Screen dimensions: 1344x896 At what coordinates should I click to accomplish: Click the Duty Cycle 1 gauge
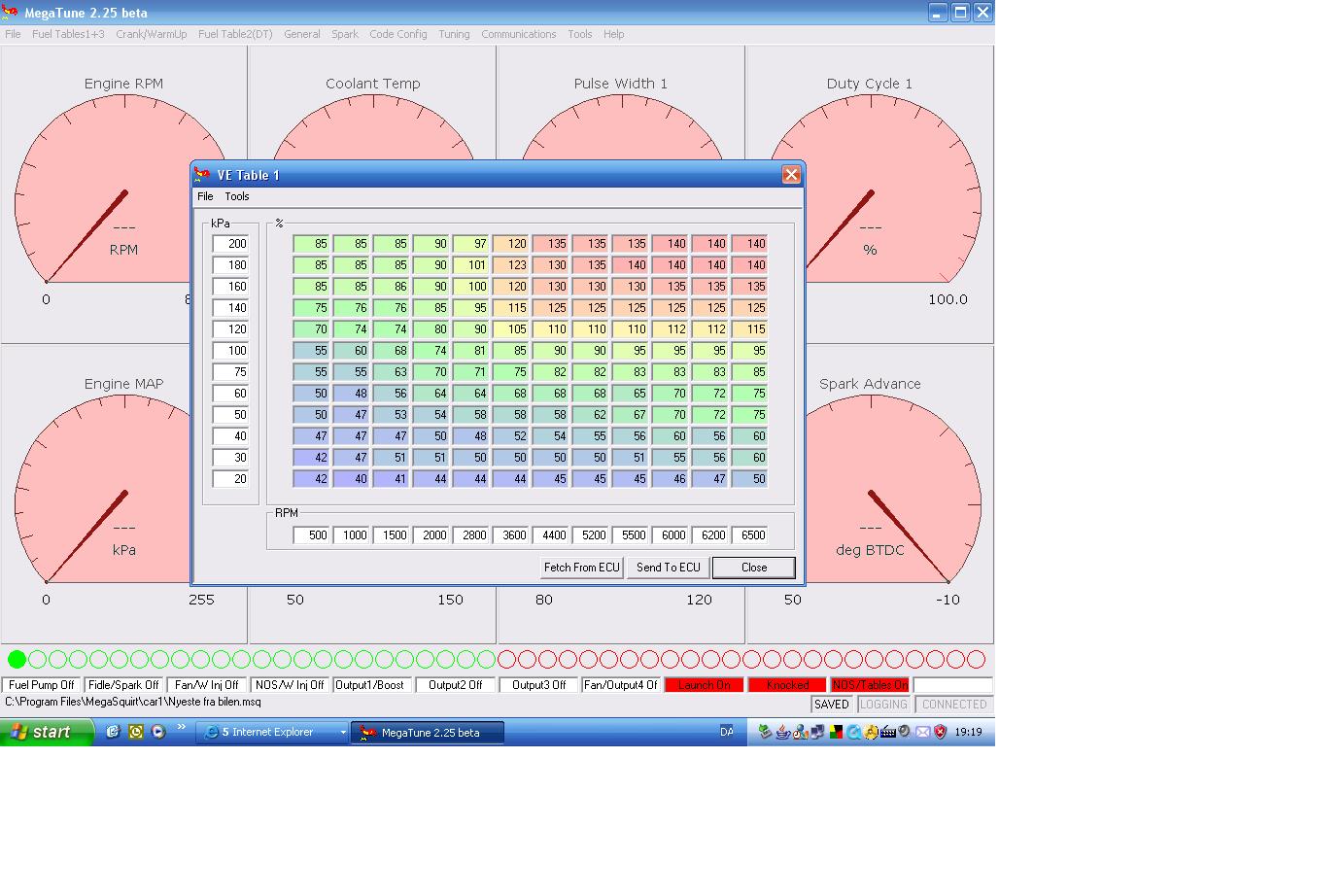870,194
